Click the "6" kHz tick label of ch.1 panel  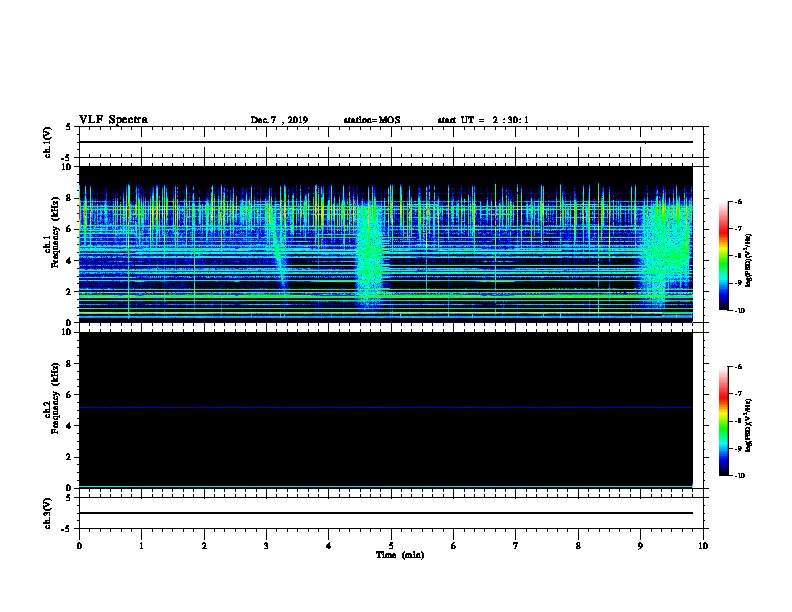pyautogui.click(x=69, y=229)
